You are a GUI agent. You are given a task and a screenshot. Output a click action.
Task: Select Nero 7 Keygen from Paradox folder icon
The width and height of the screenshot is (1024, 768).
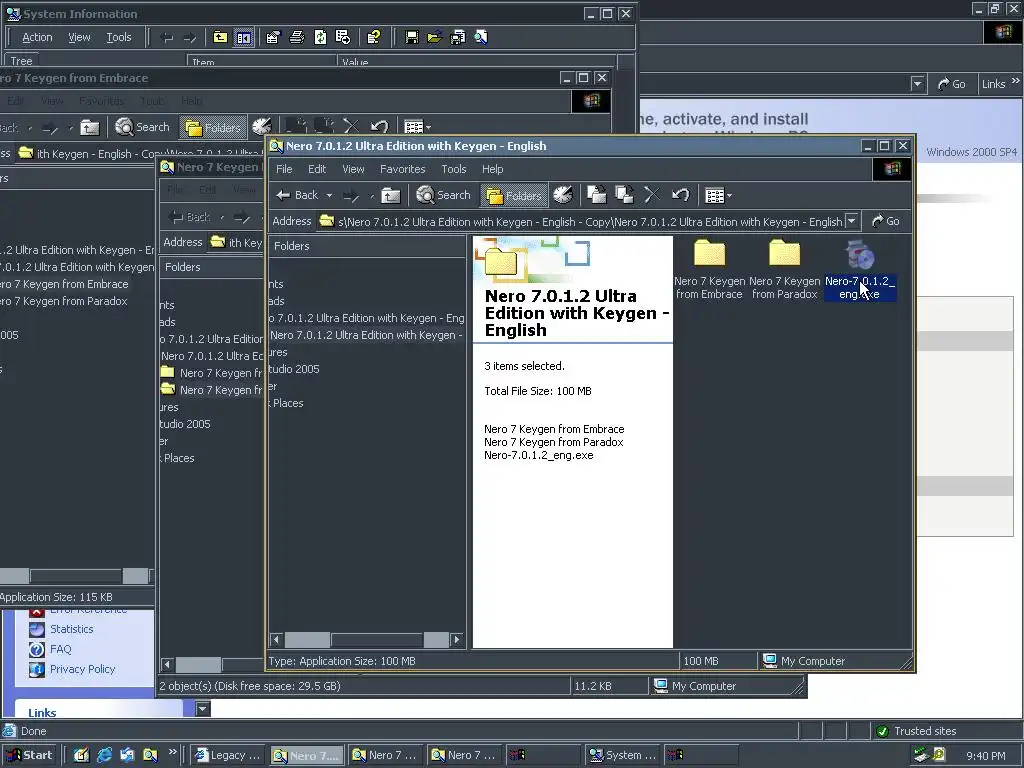click(784, 253)
